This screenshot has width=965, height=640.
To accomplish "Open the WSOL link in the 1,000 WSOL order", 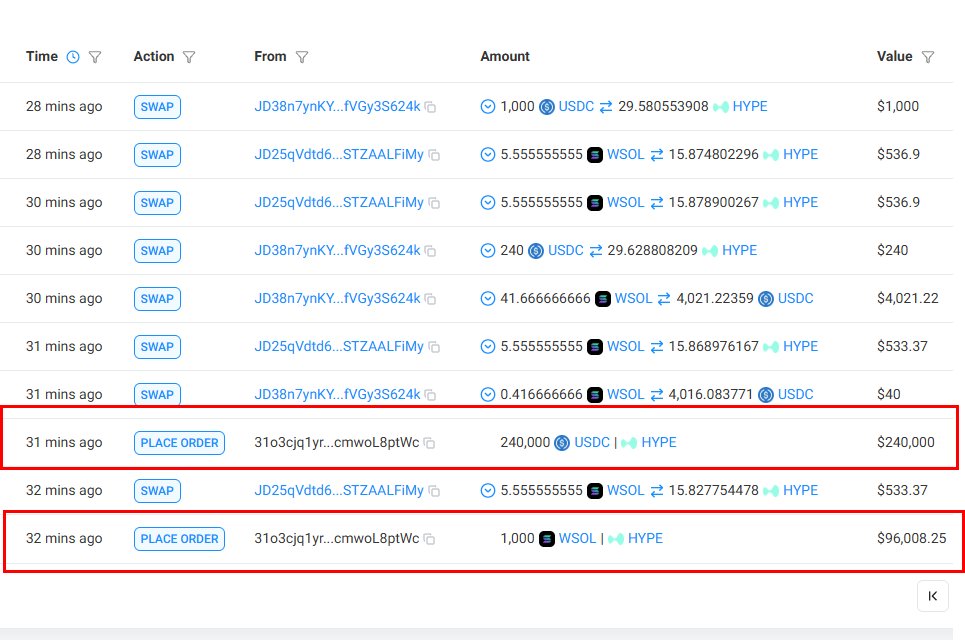I will coord(577,538).
